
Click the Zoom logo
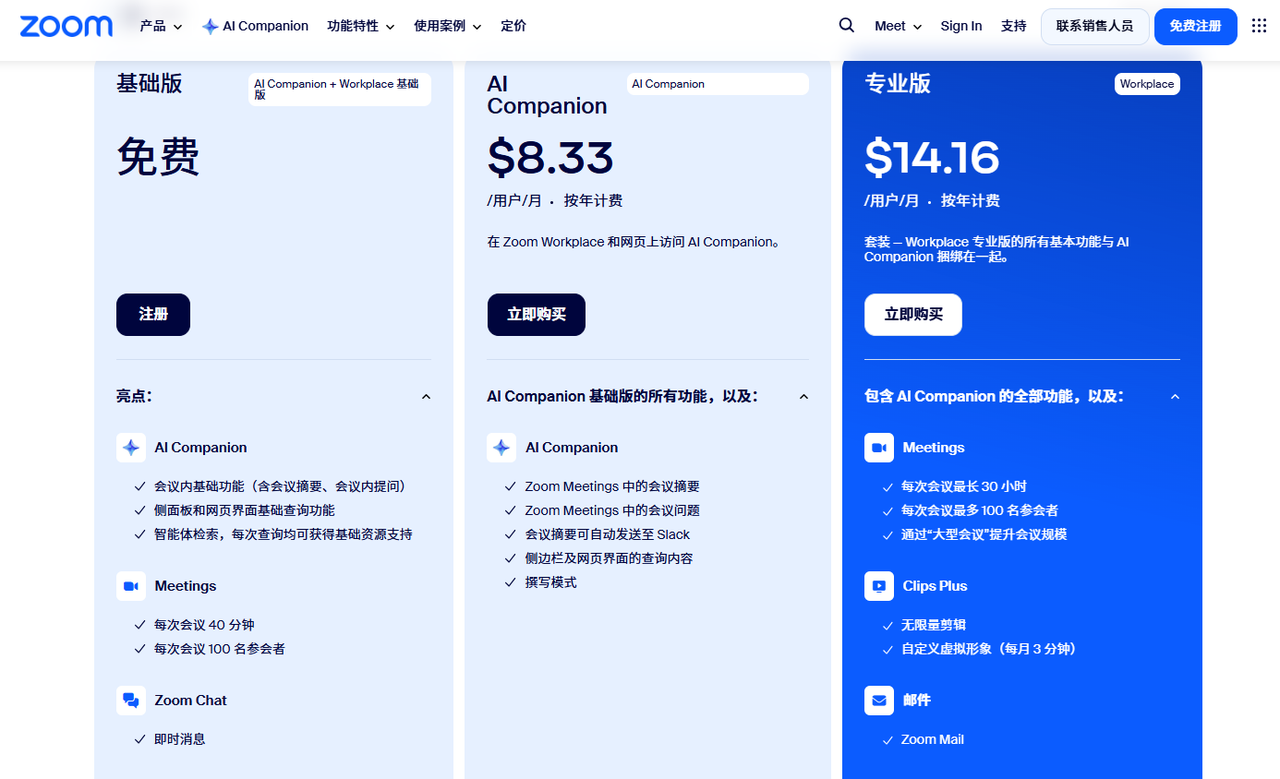tap(66, 26)
